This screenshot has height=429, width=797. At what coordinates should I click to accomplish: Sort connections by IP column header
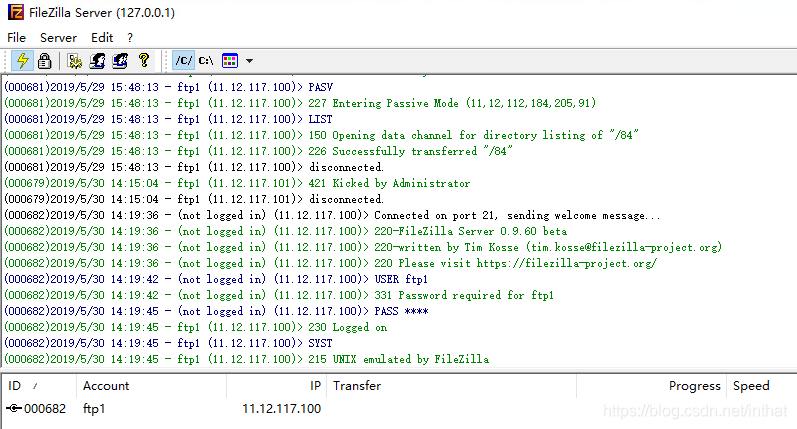[277, 386]
